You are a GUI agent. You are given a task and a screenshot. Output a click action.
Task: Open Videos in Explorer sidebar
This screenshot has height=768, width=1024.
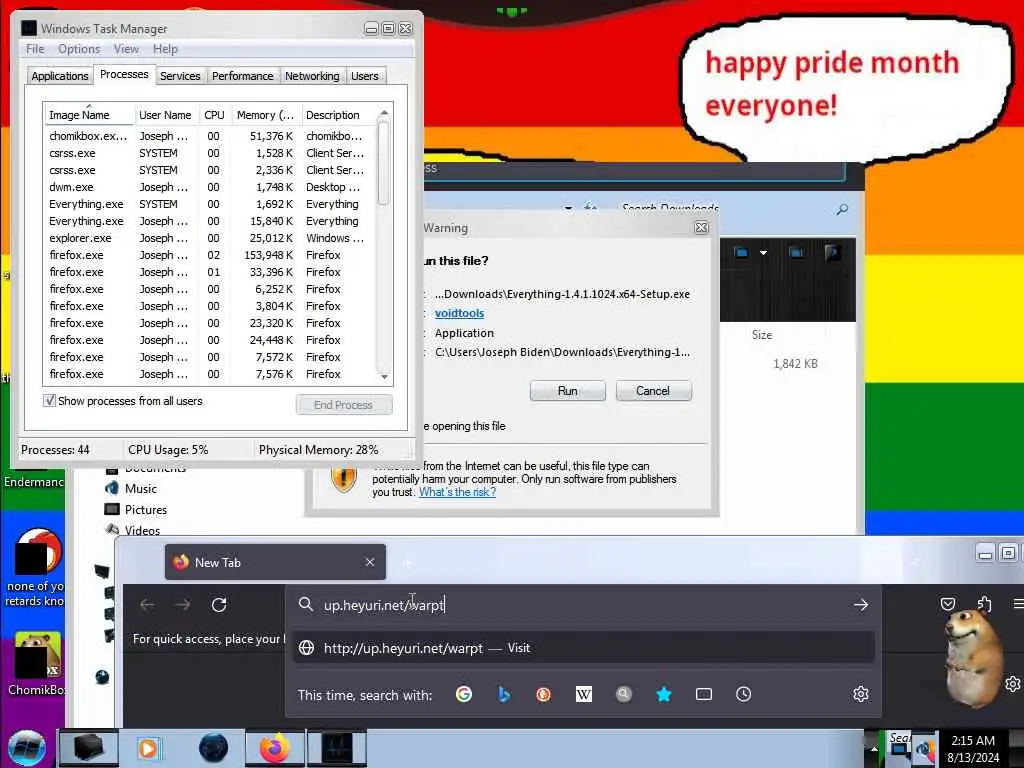pos(133,530)
